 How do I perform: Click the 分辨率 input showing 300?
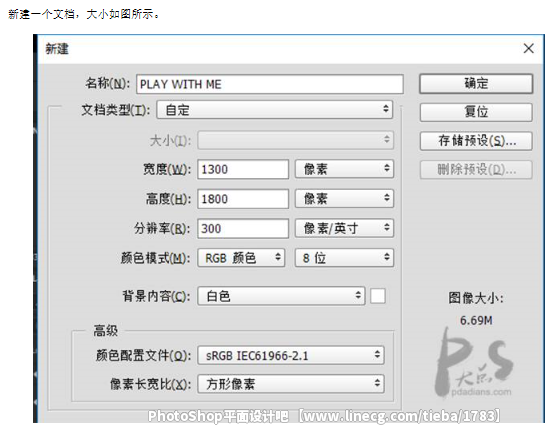click(x=243, y=228)
